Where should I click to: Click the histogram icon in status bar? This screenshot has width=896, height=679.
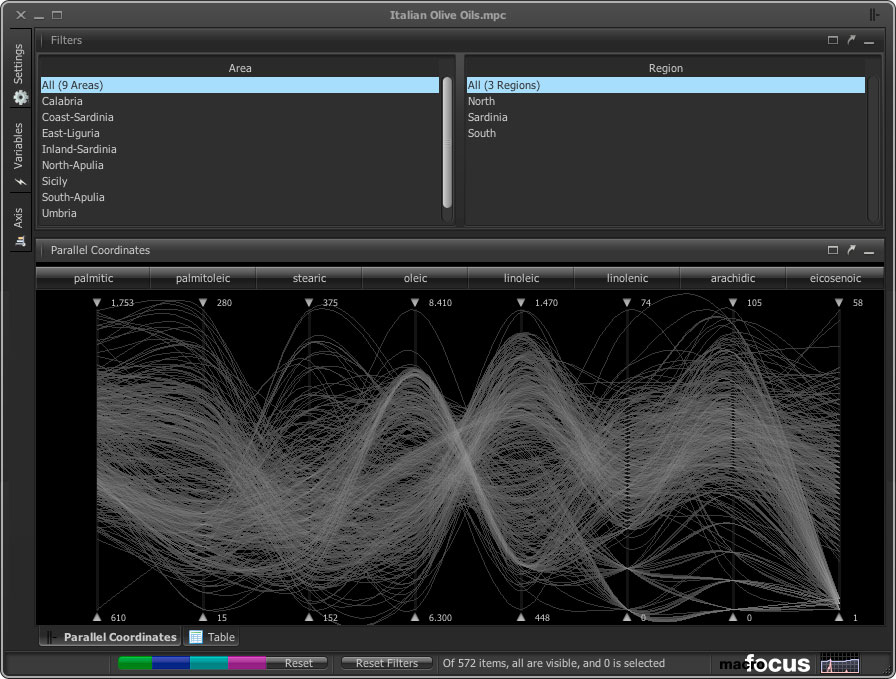point(839,663)
